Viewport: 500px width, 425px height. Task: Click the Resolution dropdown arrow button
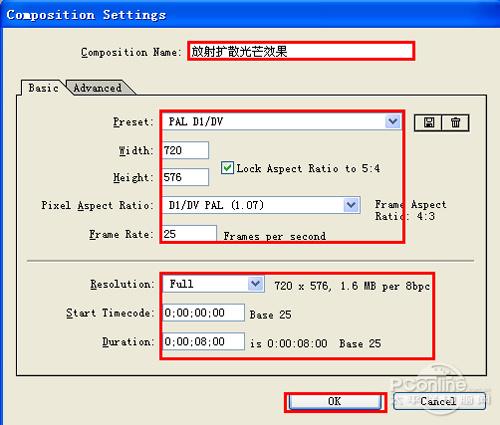[256, 284]
